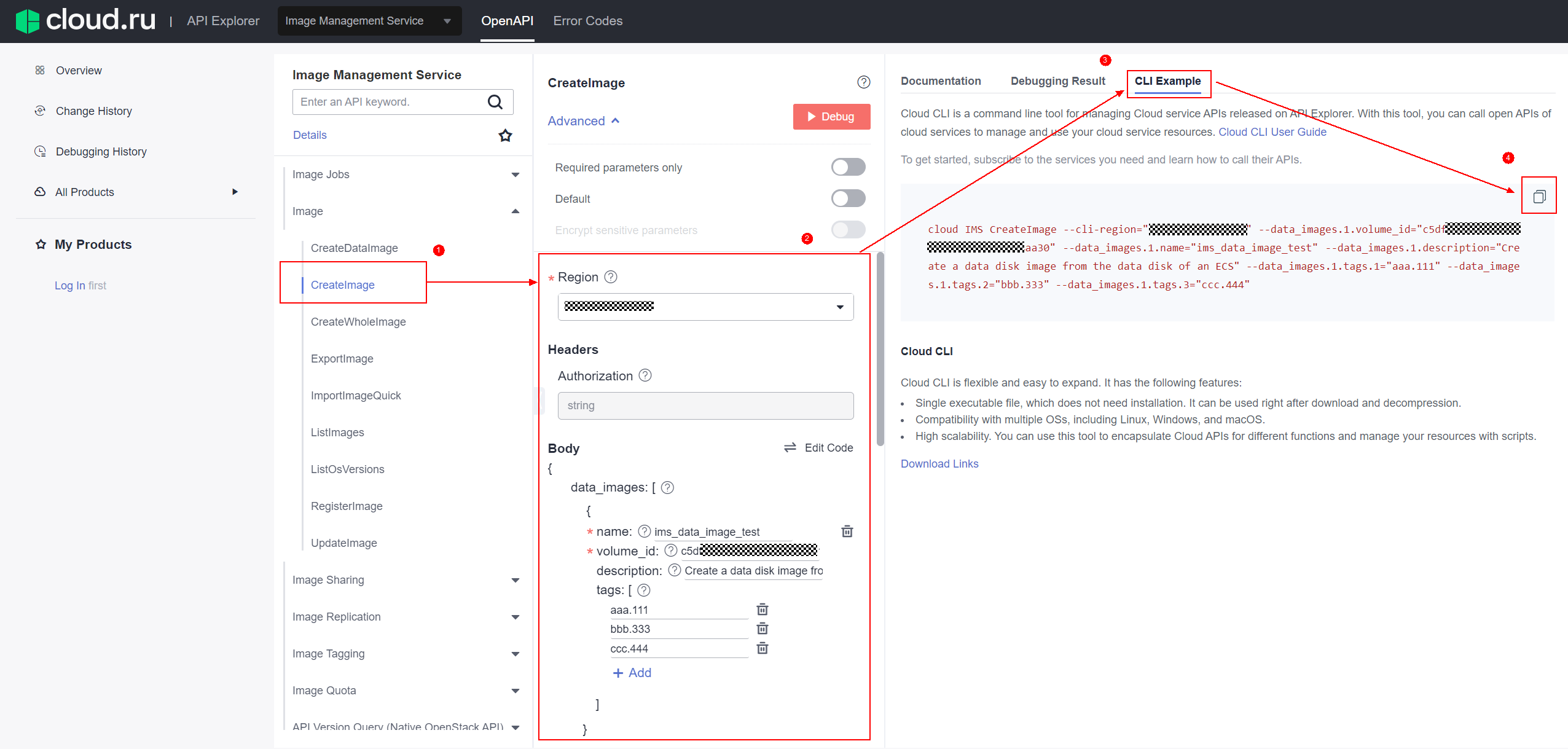Select the ExportImage API item
The width and height of the screenshot is (1568, 749).
tap(342, 359)
